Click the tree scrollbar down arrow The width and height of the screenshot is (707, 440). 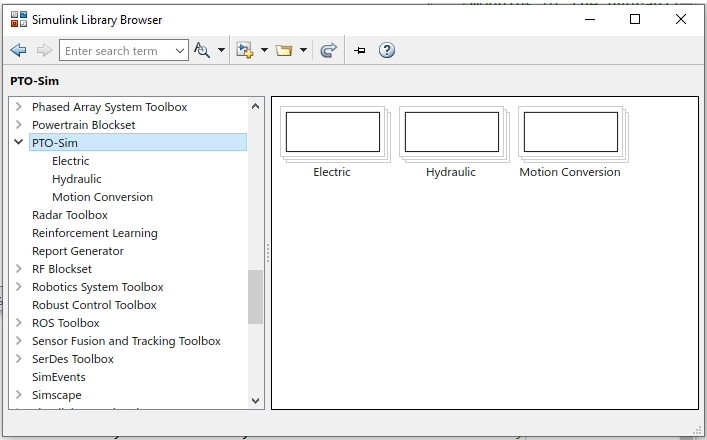pyautogui.click(x=255, y=400)
